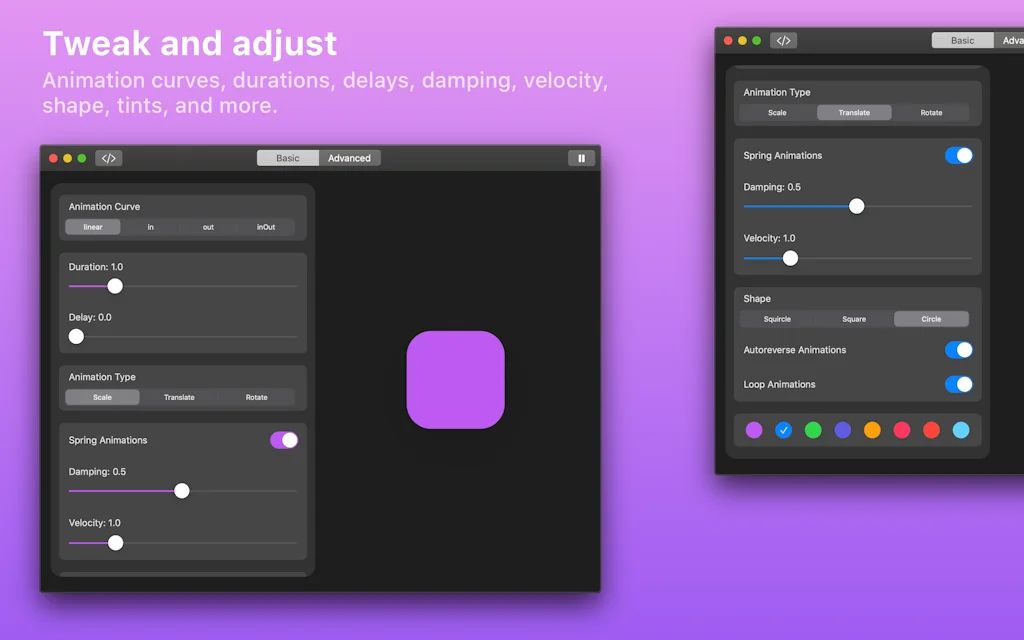Select the Squircle shape option
Image resolution: width=1024 pixels, height=640 pixels.
777,319
